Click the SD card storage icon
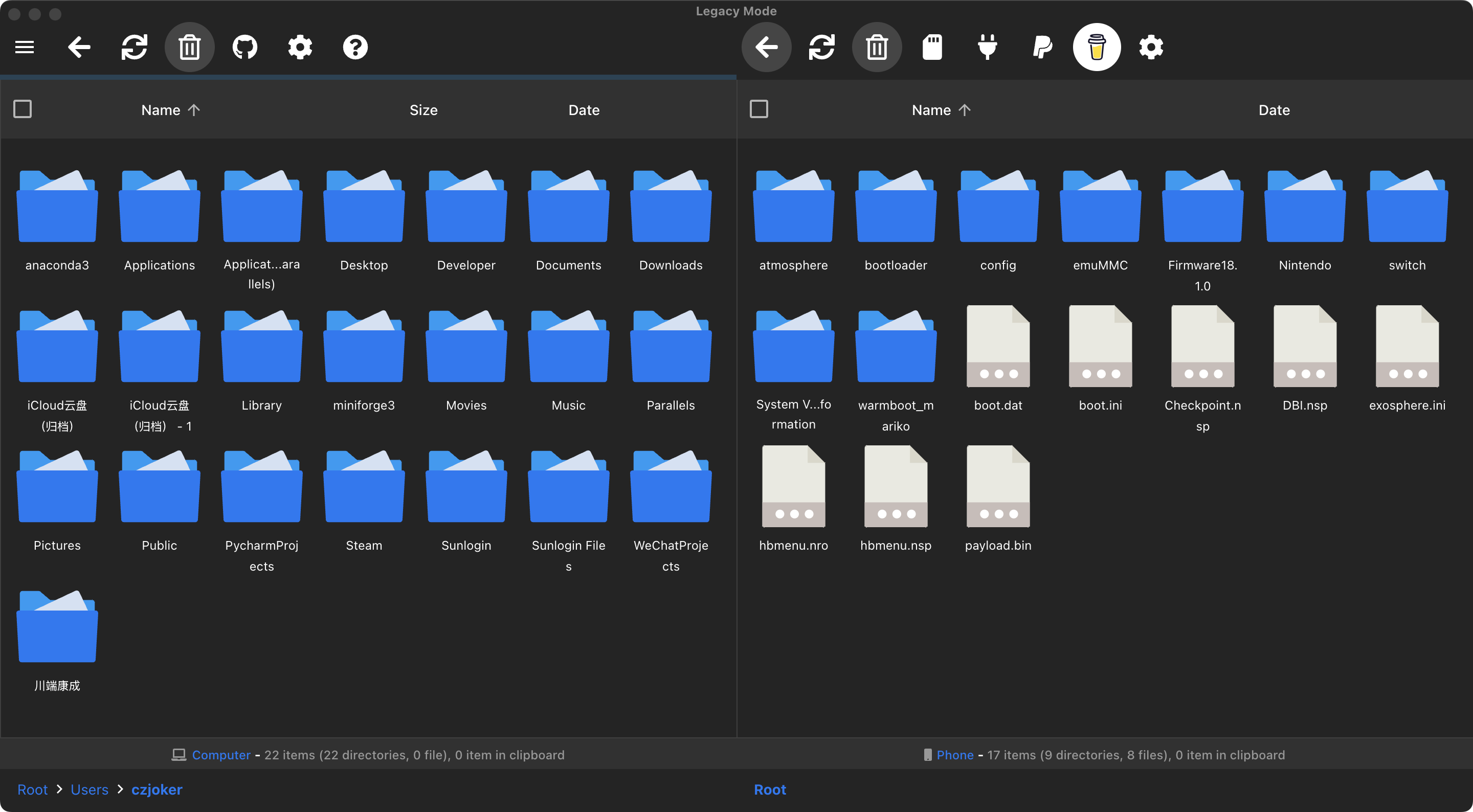This screenshot has height=812, width=1473. 932,47
